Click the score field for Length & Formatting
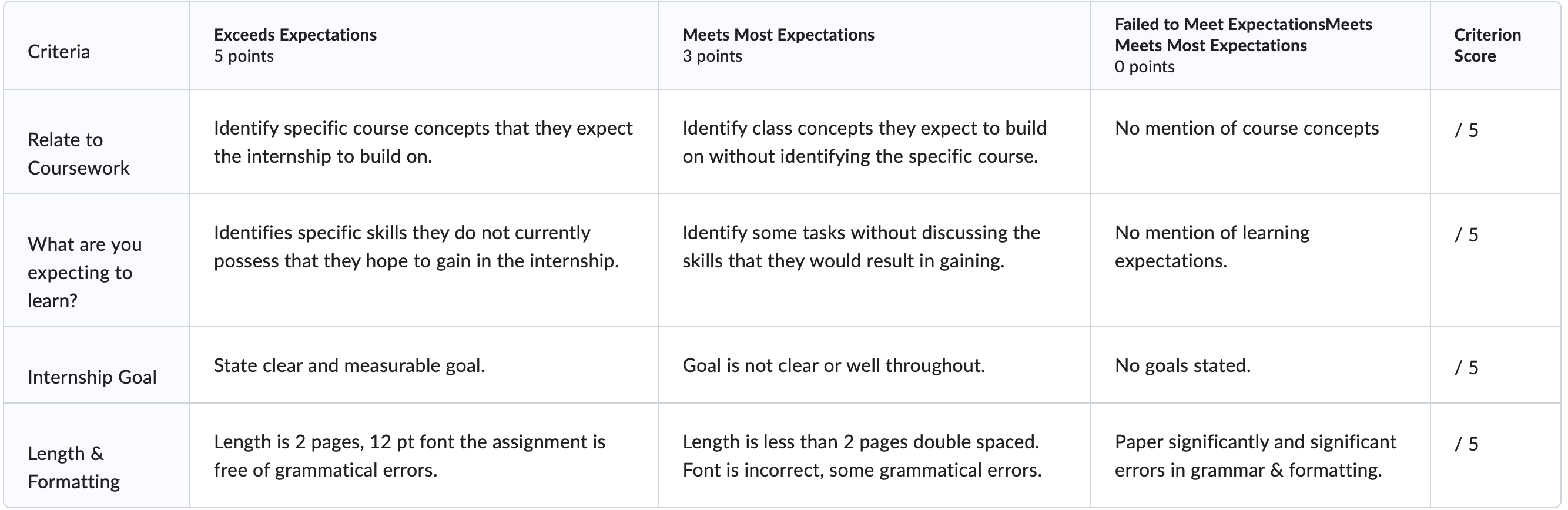Viewport: 1568px width, 510px height. coord(1496,455)
